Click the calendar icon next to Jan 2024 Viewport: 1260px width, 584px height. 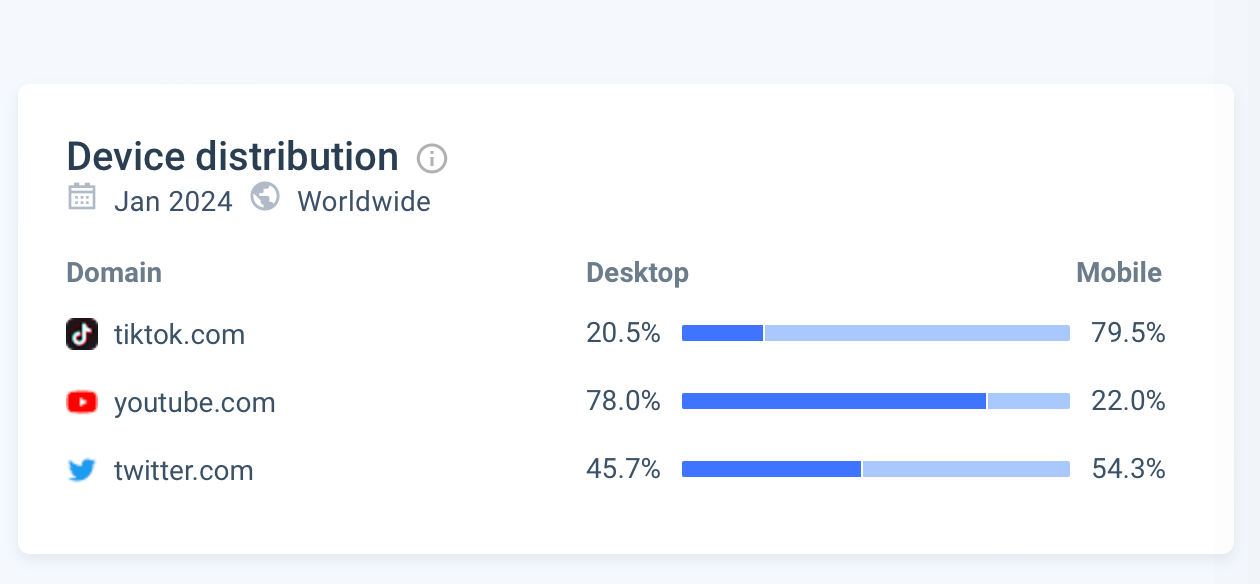click(81, 197)
